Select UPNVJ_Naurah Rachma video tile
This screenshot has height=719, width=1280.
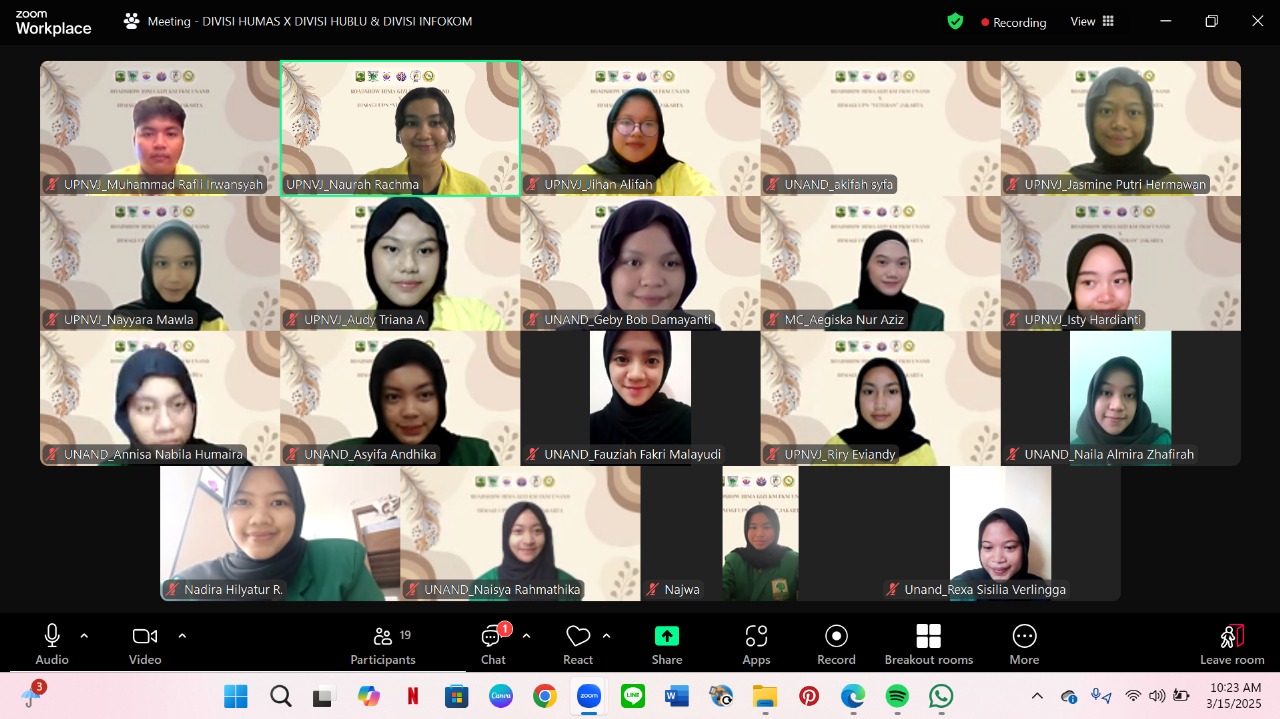click(400, 127)
